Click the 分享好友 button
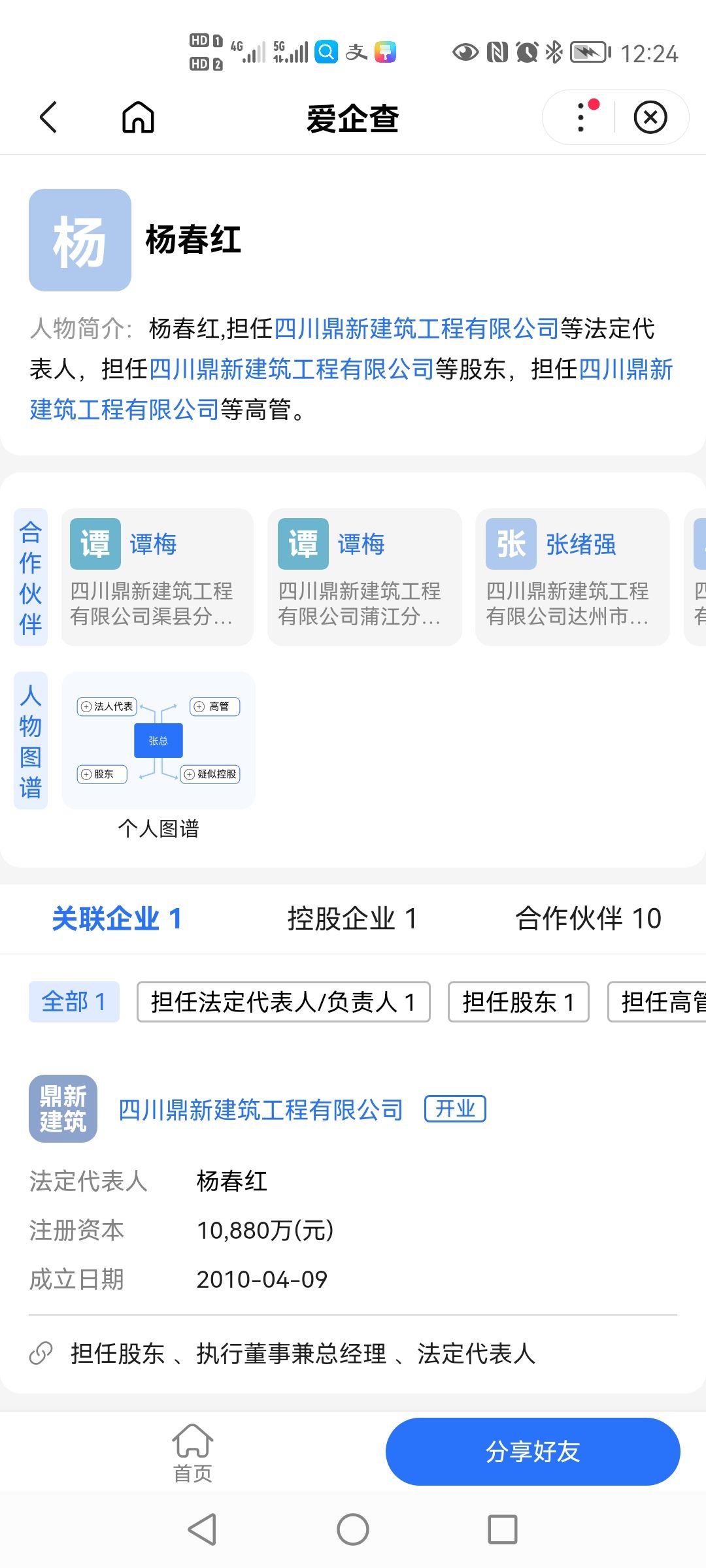This screenshot has width=706, height=1568. click(532, 1452)
